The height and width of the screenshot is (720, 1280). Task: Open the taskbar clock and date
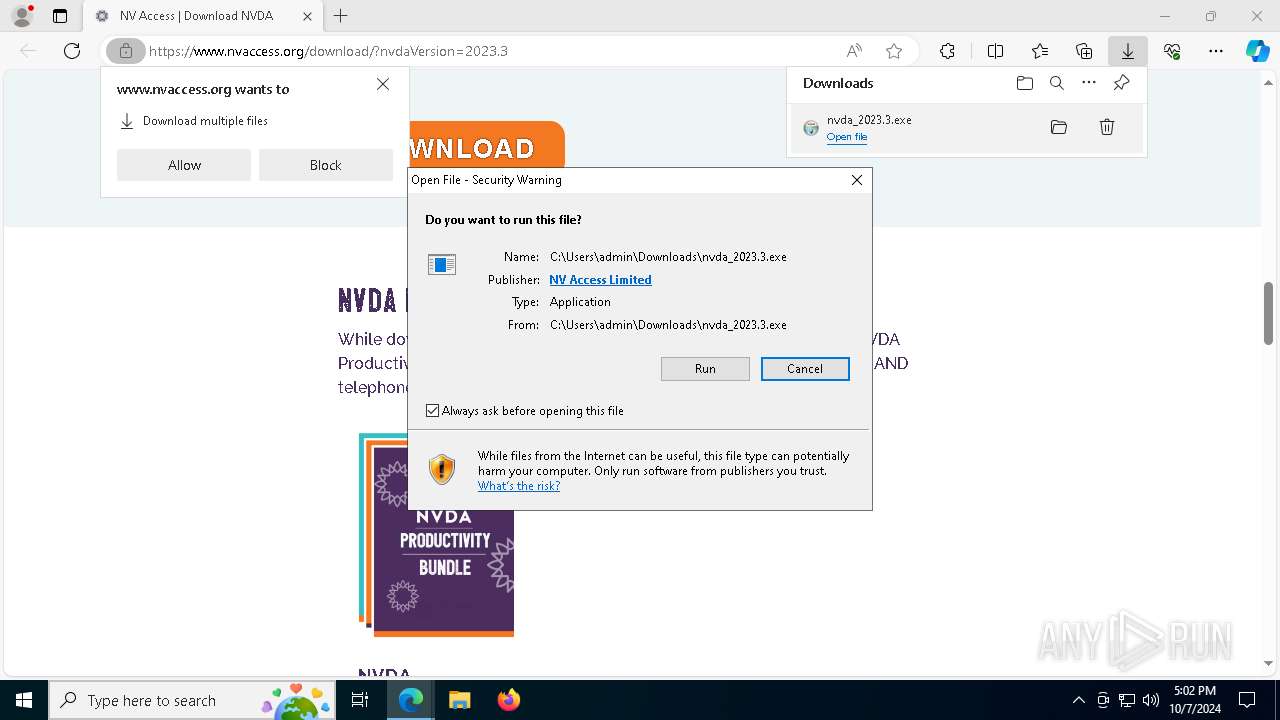[1195, 700]
